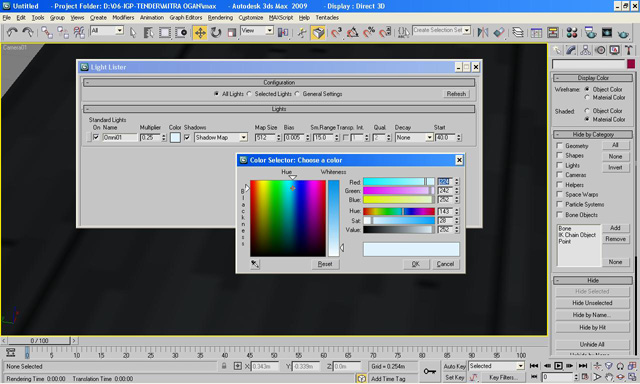Open the Rendering menu
Screen dimensions: 640x384
(220, 18)
